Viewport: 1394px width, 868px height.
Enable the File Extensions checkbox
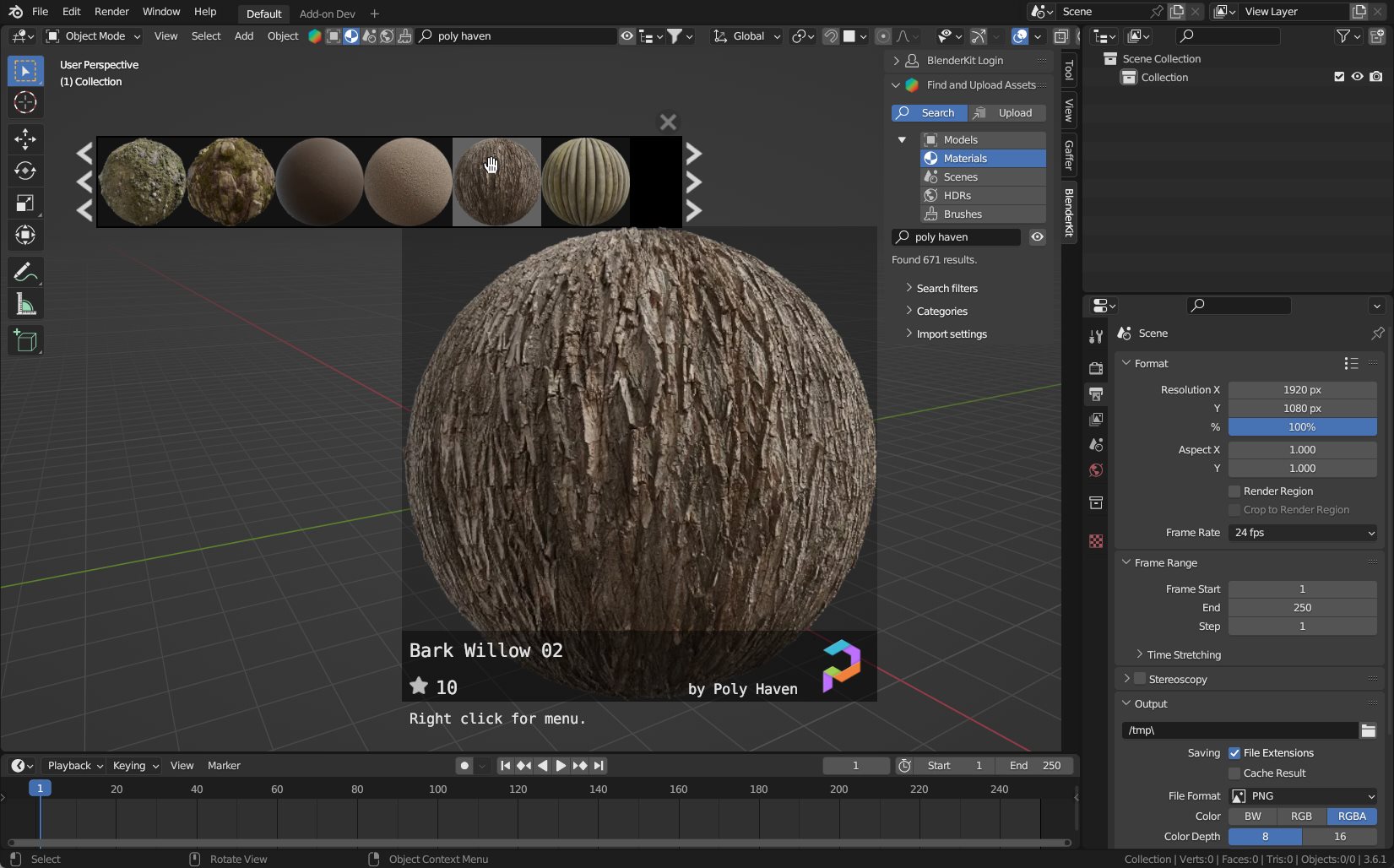[1234, 752]
